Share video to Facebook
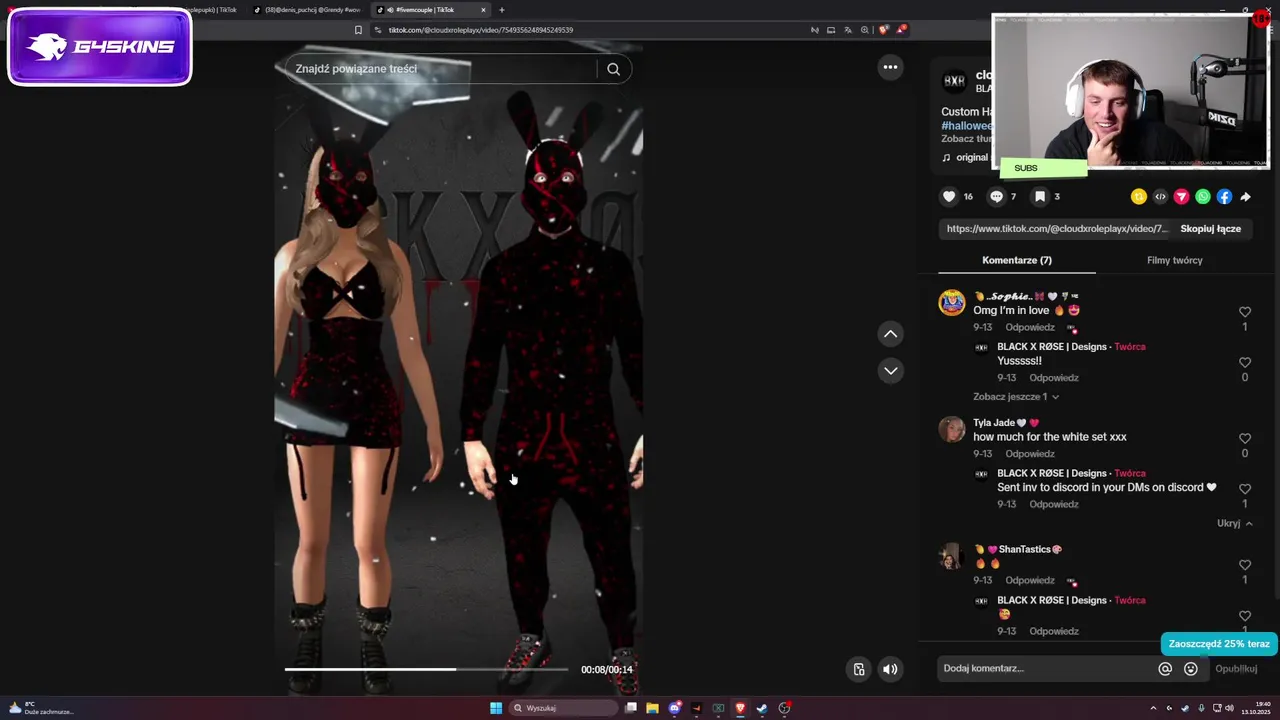Viewport: 1280px width, 720px height. tap(1224, 197)
